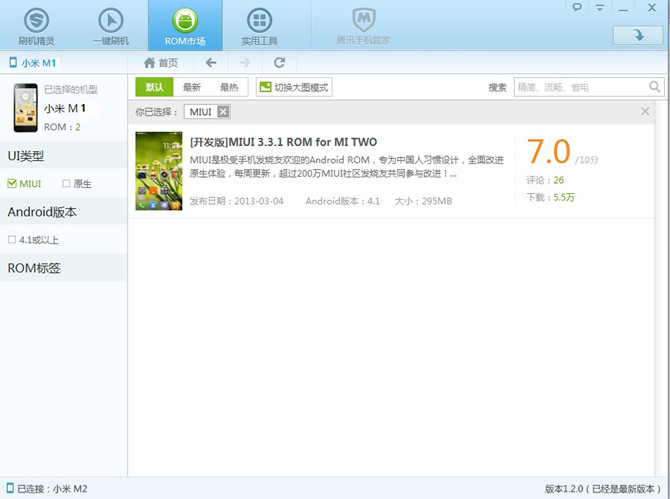
Task: Click the 小米 M1 device label
Action: click(x=39, y=63)
